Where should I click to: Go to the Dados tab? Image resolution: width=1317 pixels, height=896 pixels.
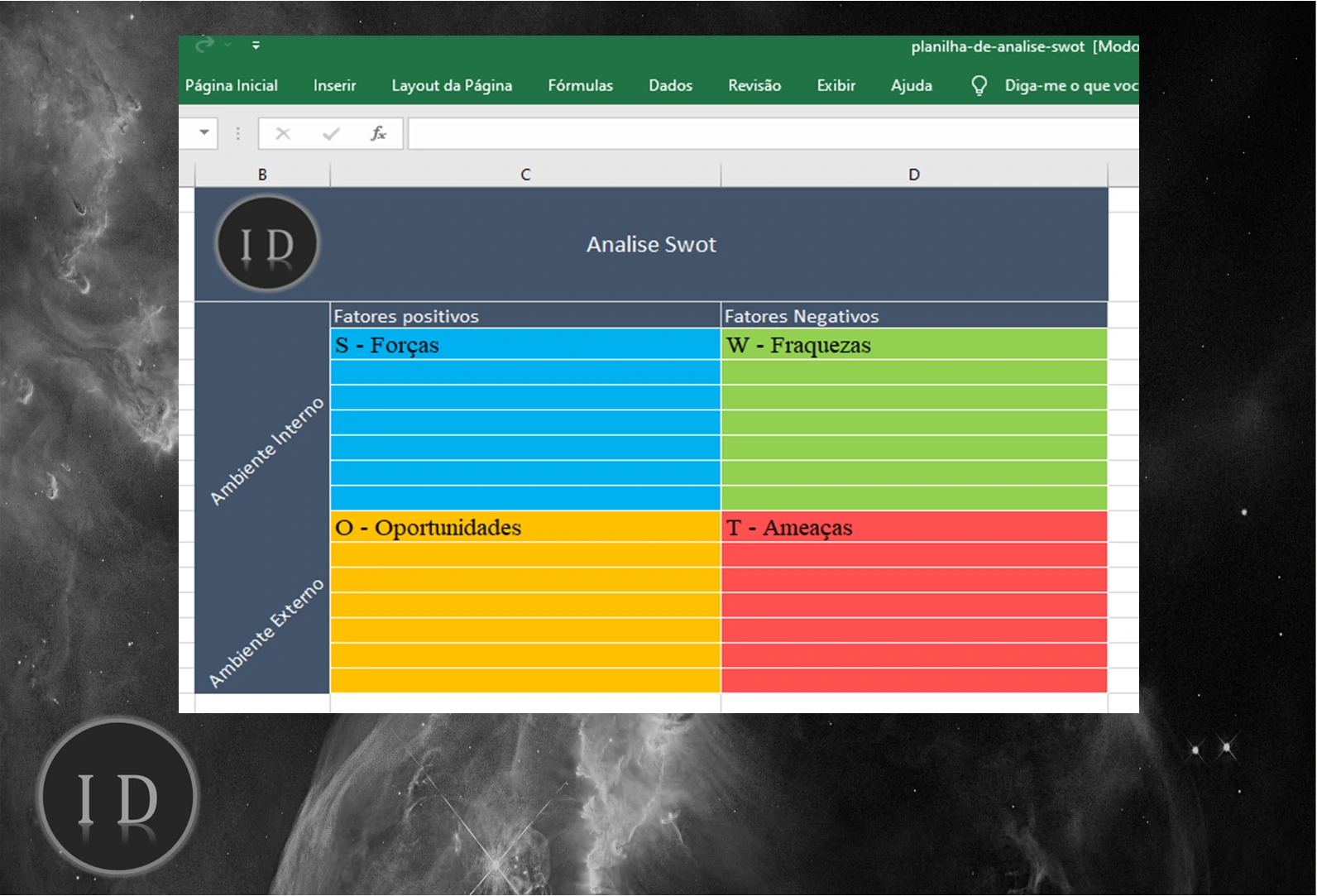click(670, 85)
